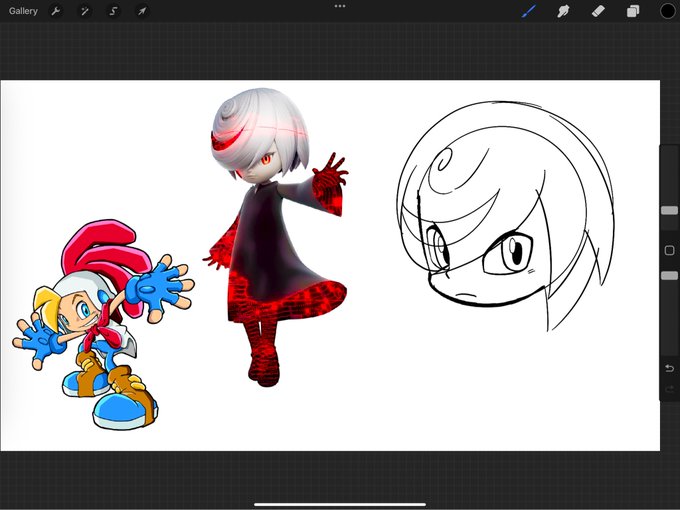The height and width of the screenshot is (510, 680).
Task: Open the Actions wrench menu
Action: (x=56, y=11)
